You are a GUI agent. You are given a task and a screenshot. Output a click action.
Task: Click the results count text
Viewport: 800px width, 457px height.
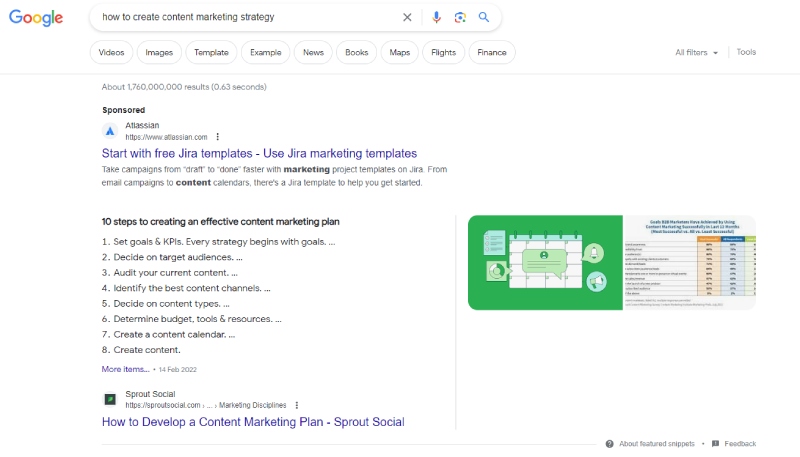click(x=184, y=87)
